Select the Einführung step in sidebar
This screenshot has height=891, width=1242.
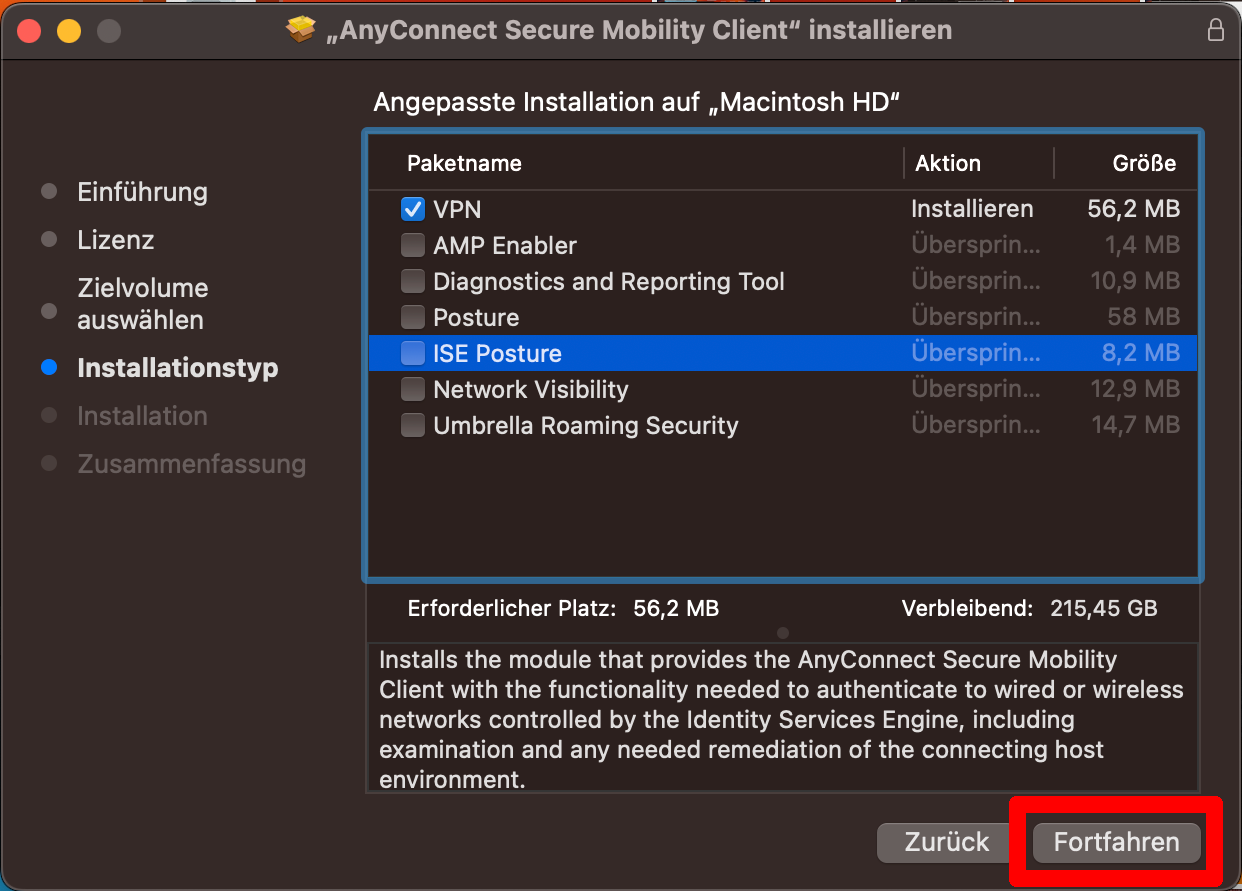point(142,192)
